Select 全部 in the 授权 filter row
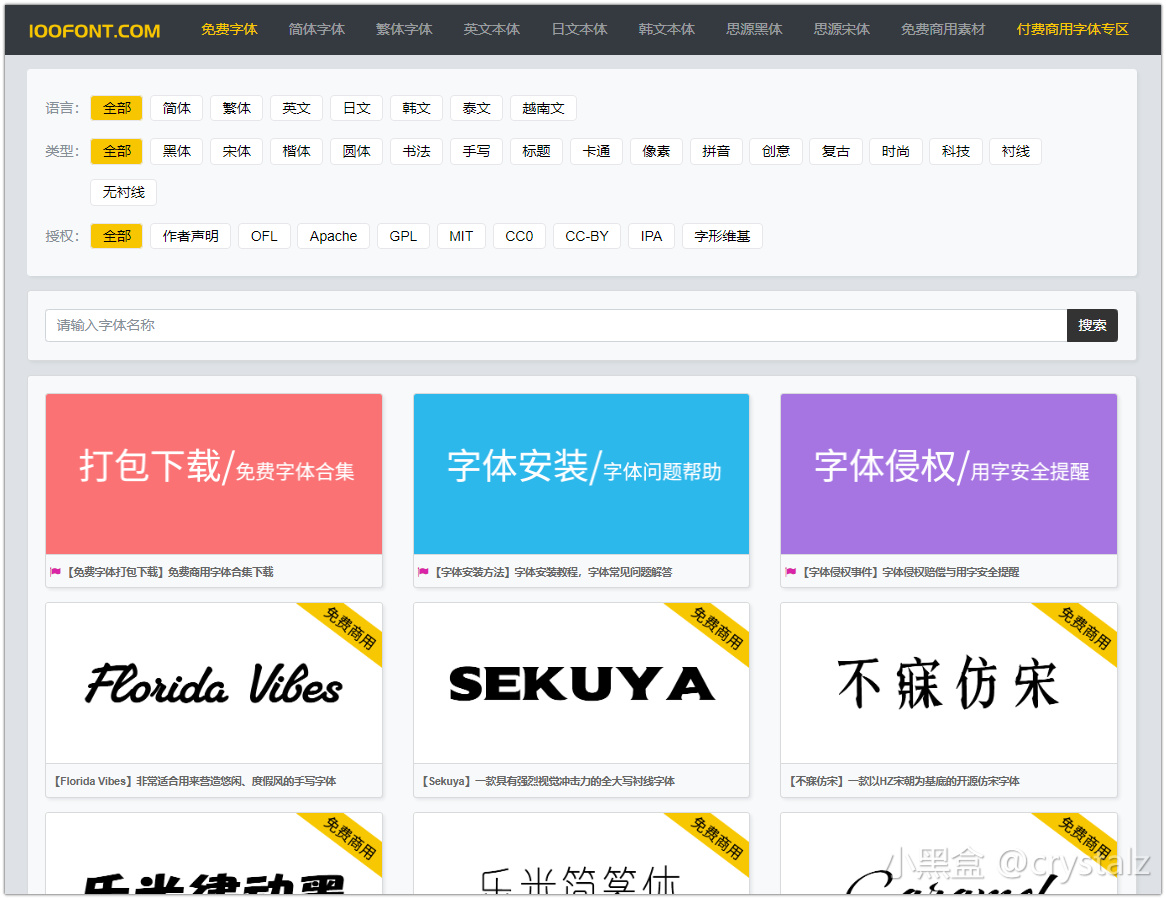This screenshot has height=899, width=1166. coord(117,236)
